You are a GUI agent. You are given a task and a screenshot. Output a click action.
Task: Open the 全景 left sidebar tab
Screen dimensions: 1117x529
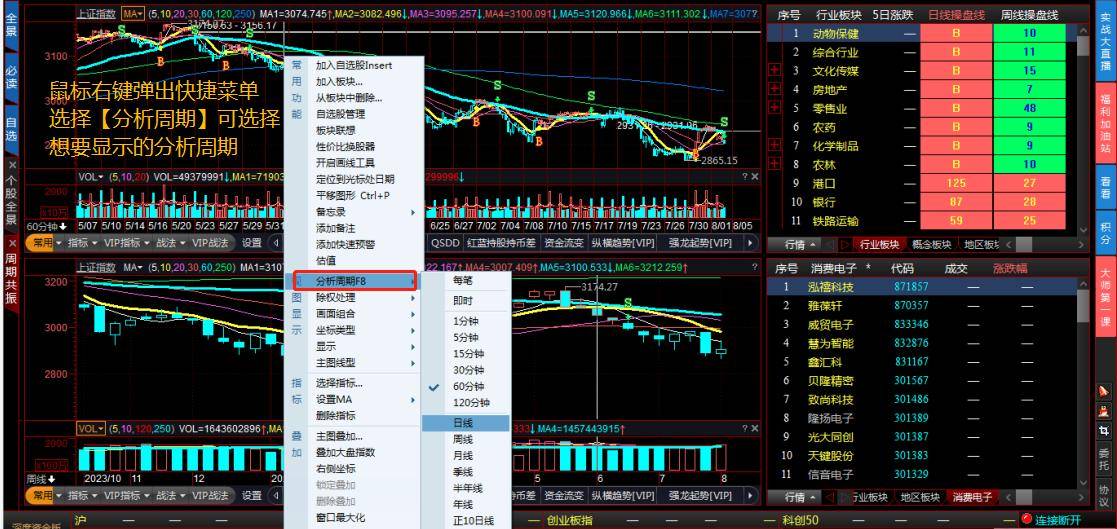(11, 24)
